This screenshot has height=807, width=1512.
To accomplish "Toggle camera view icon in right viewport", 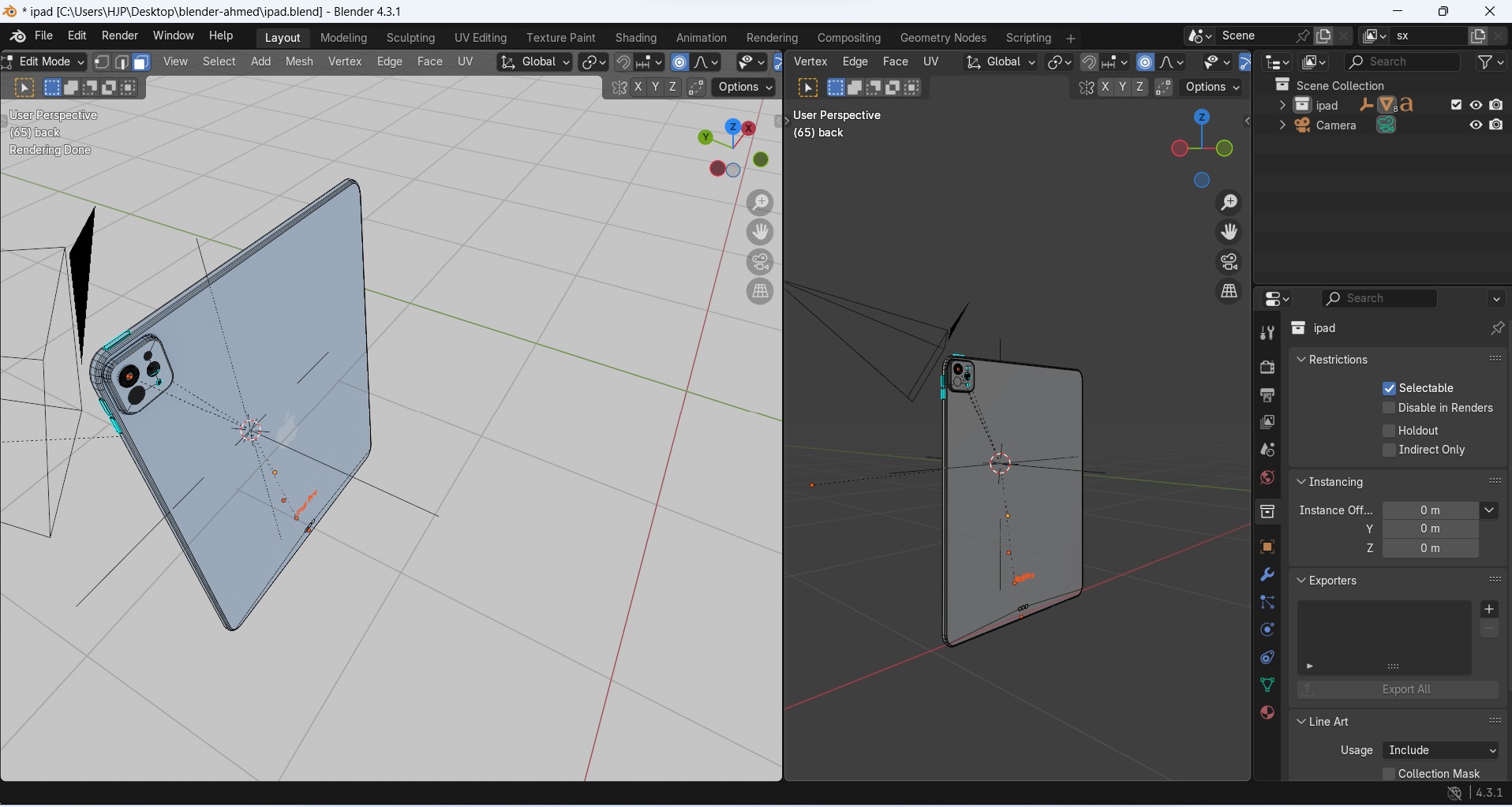I will (x=1229, y=262).
